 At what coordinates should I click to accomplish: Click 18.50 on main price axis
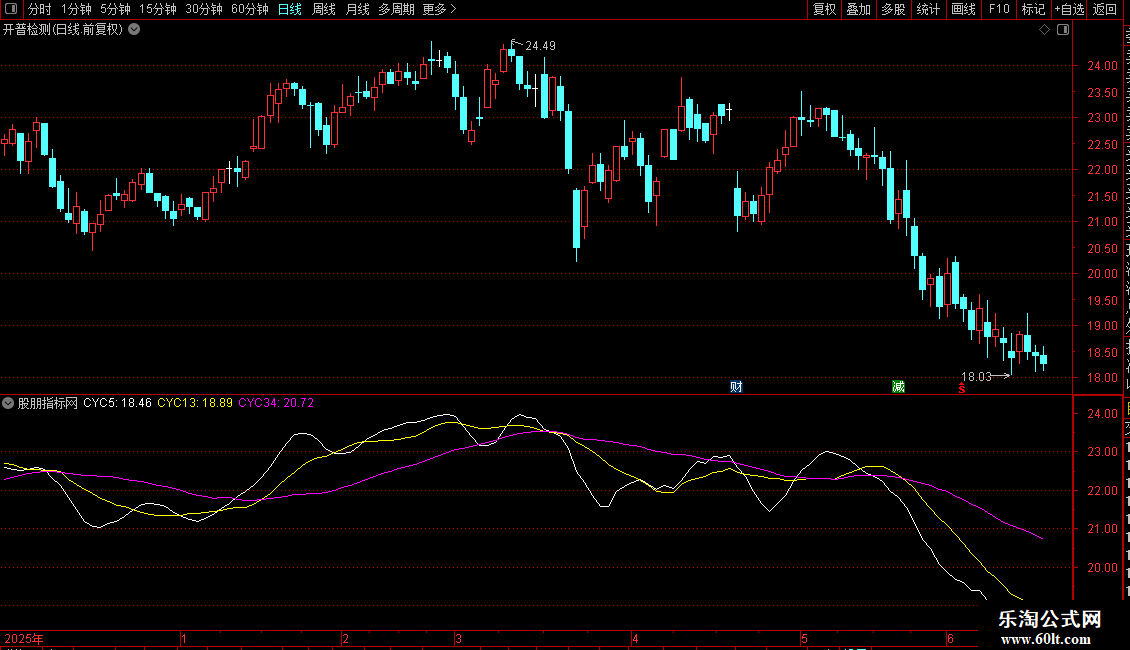(1102, 352)
